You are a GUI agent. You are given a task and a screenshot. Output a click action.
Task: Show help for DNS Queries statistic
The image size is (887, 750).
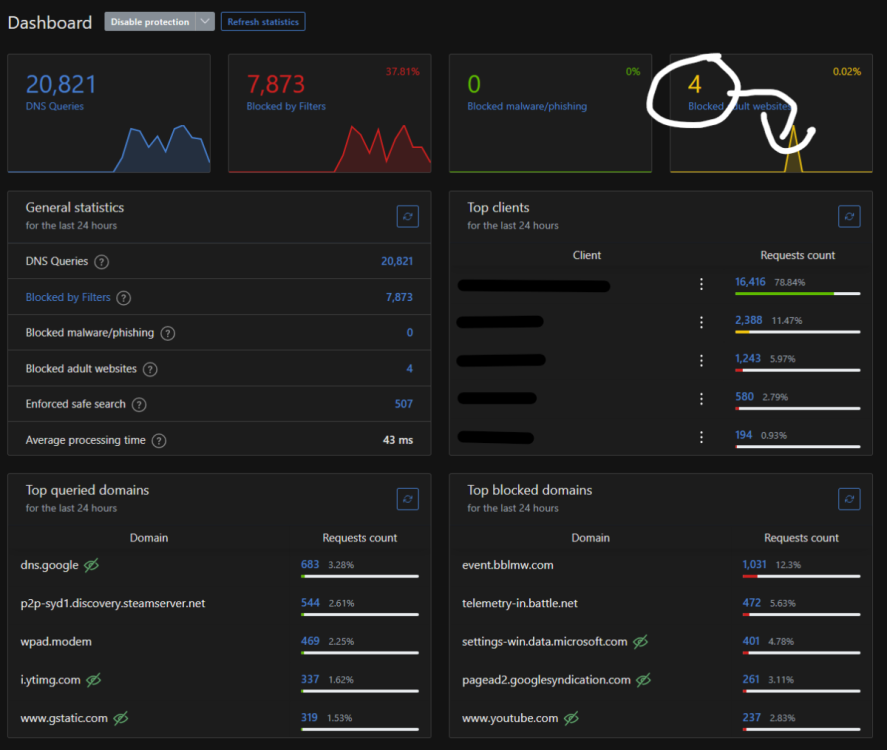(101, 262)
